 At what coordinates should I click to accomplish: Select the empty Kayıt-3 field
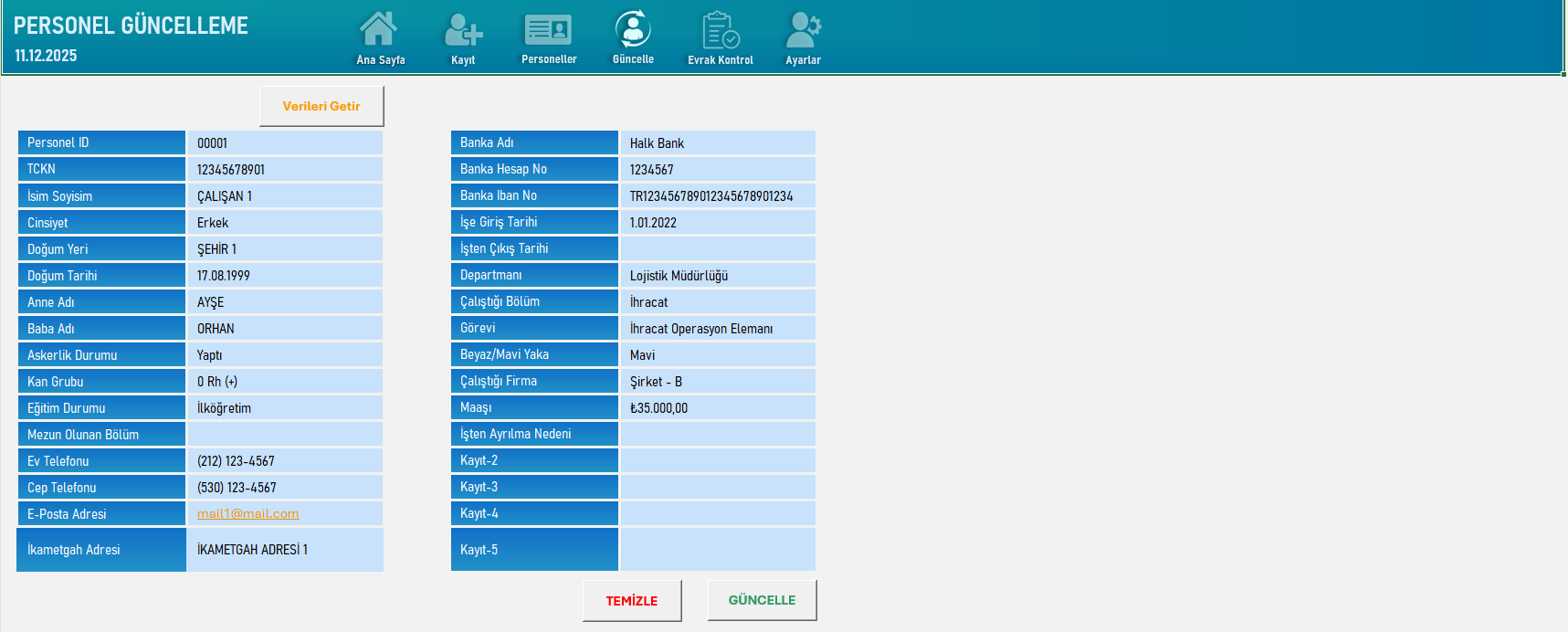pyautogui.click(x=718, y=487)
